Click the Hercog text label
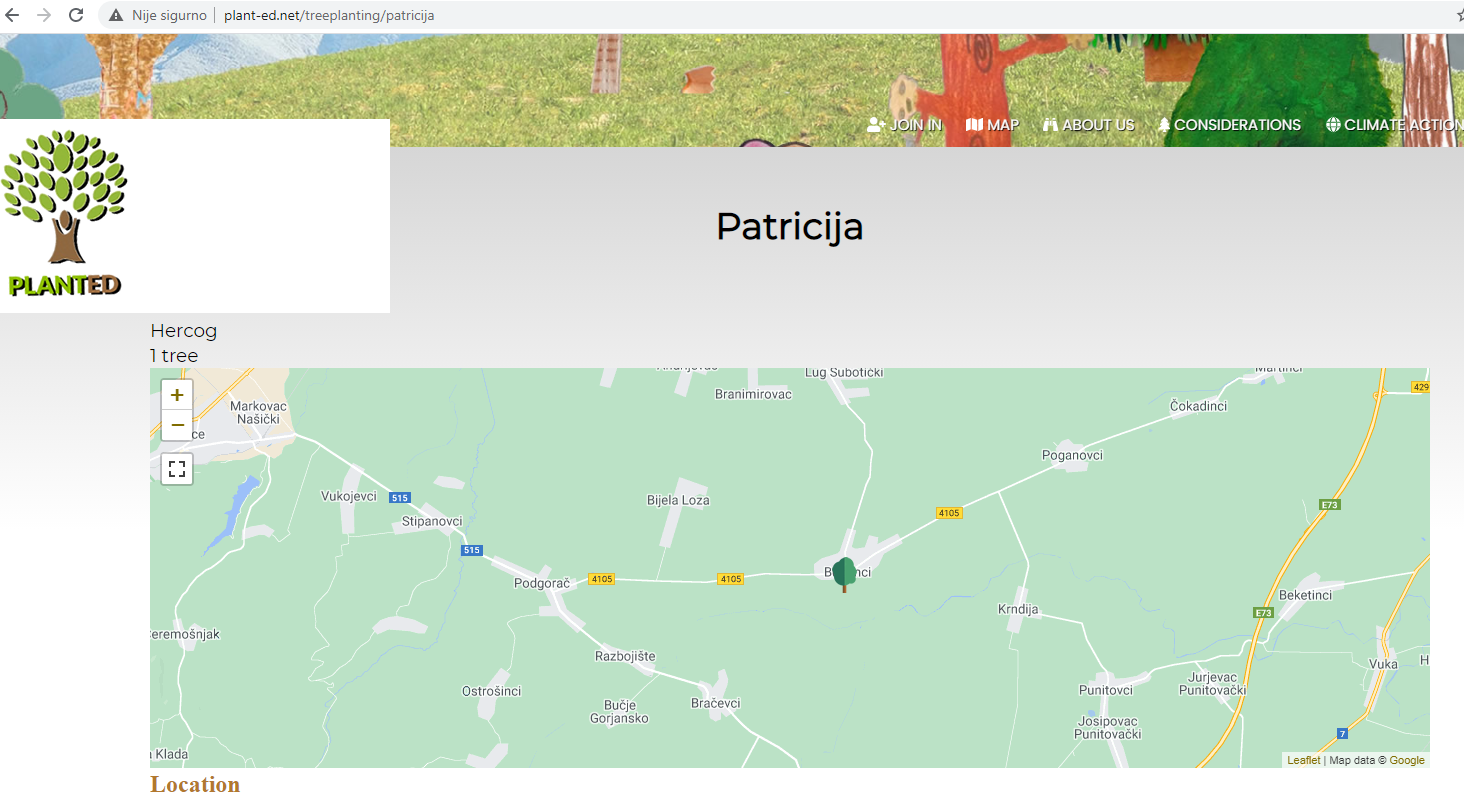Image resolution: width=1464 pixels, height=799 pixels. tap(183, 331)
